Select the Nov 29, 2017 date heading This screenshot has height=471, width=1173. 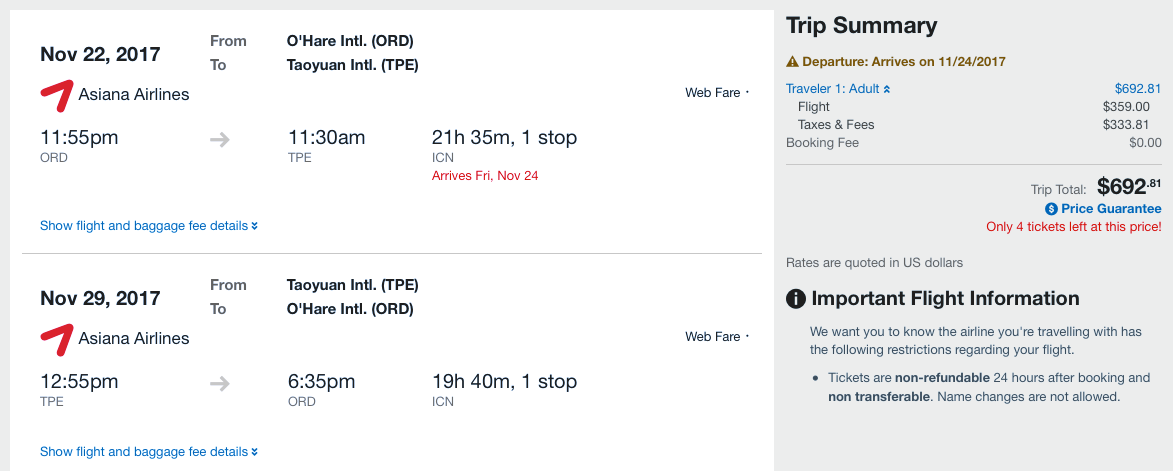pyautogui.click(x=100, y=298)
